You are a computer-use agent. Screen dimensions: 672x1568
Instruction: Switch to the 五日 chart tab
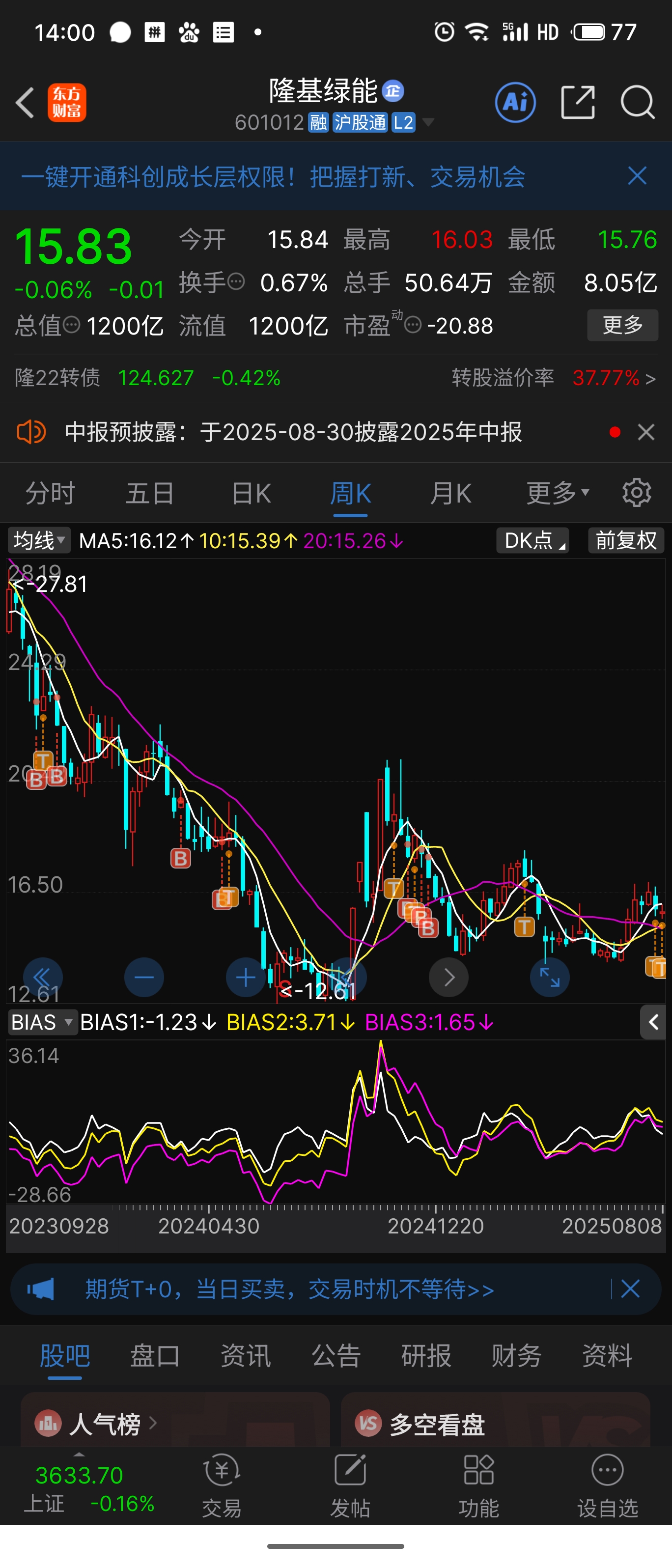coord(150,492)
